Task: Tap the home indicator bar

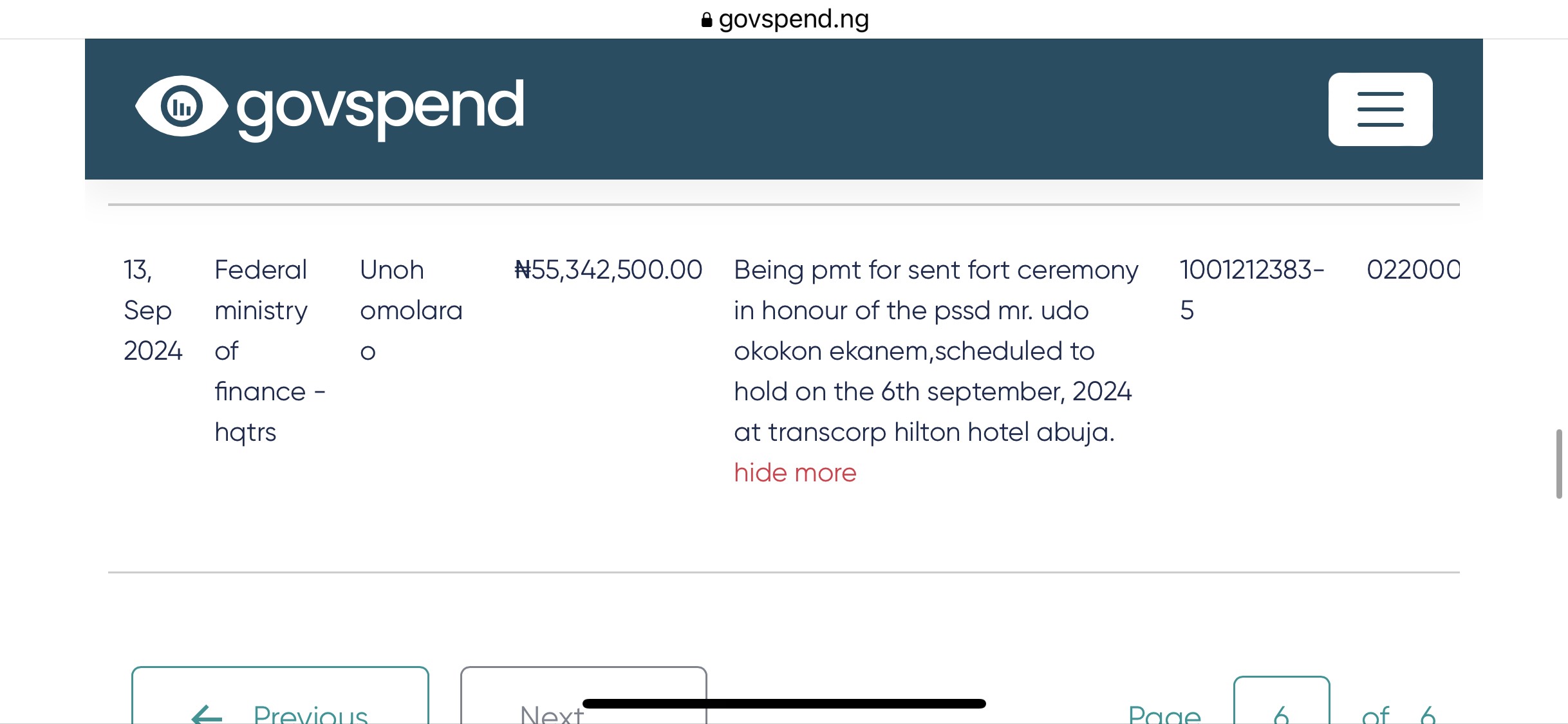Action: coord(784,703)
